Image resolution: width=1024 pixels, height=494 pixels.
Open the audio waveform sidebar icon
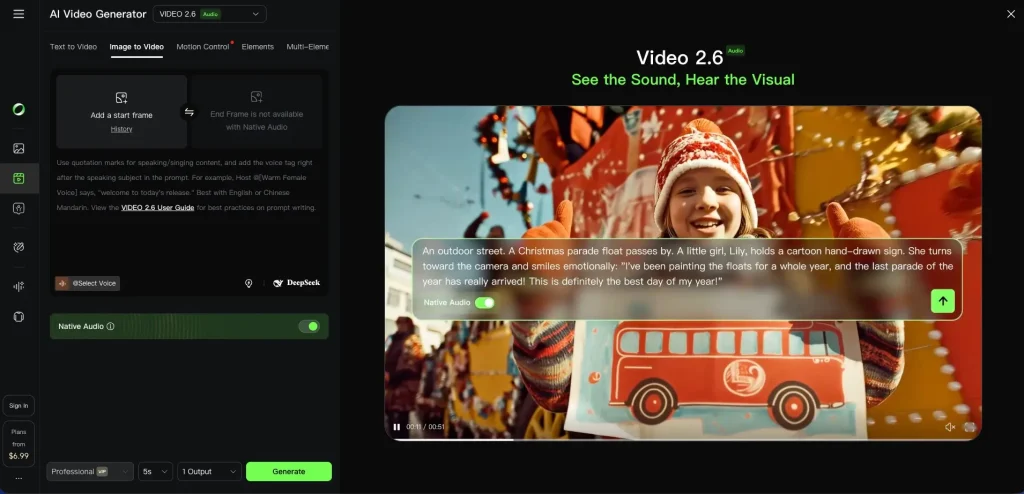pos(18,286)
